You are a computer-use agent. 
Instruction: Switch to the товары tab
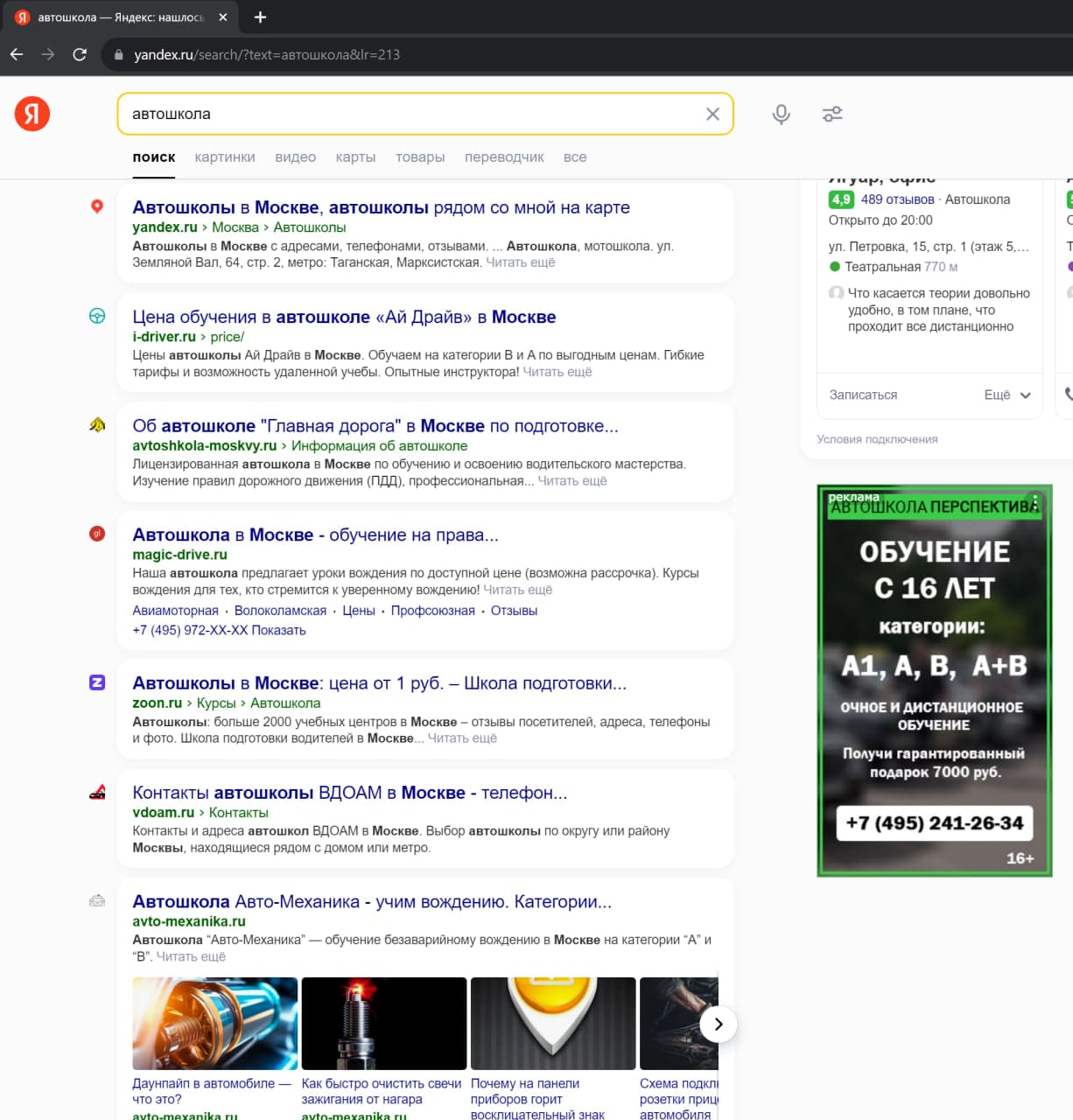coord(420,157)
